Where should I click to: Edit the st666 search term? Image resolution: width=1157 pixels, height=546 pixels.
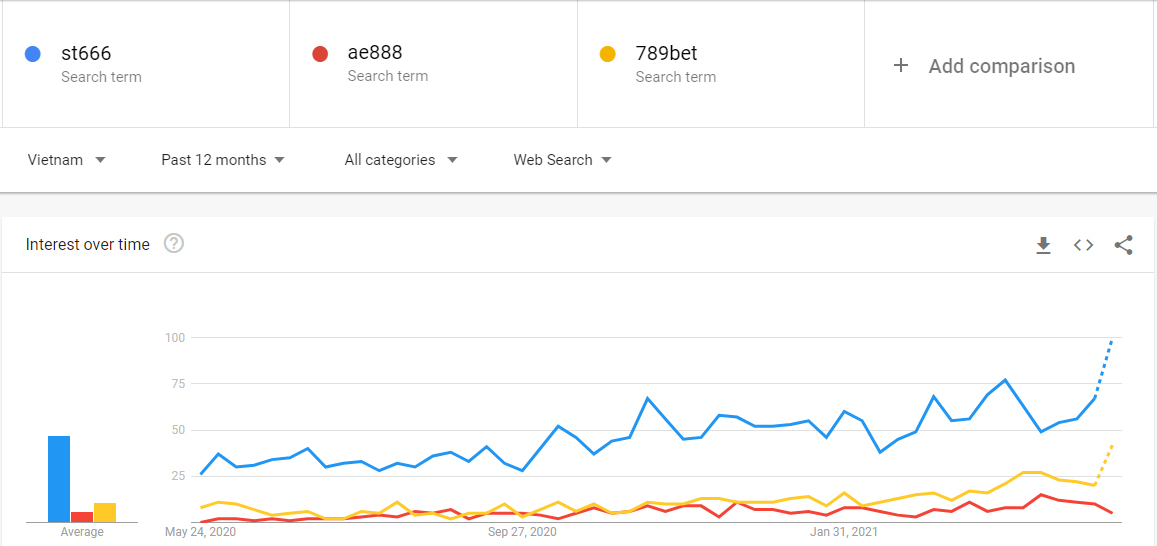point(84,53)
